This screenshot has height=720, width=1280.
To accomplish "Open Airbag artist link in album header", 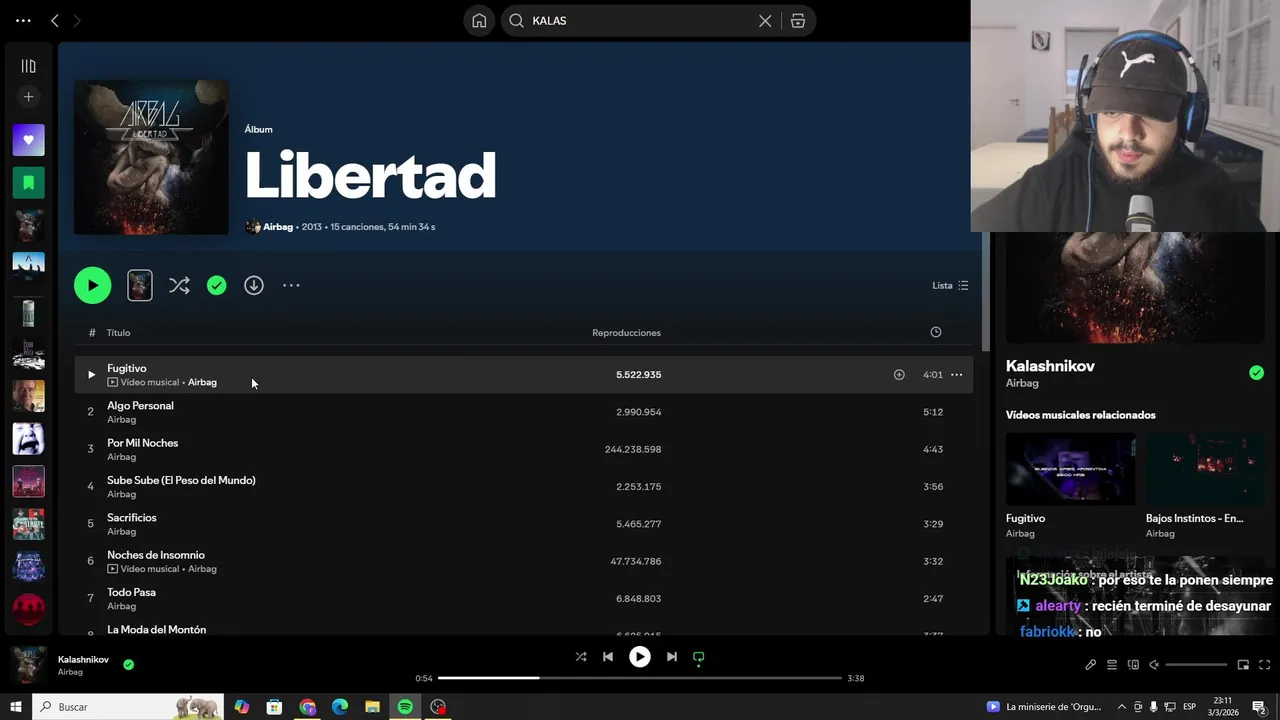I will click(278, 227).
